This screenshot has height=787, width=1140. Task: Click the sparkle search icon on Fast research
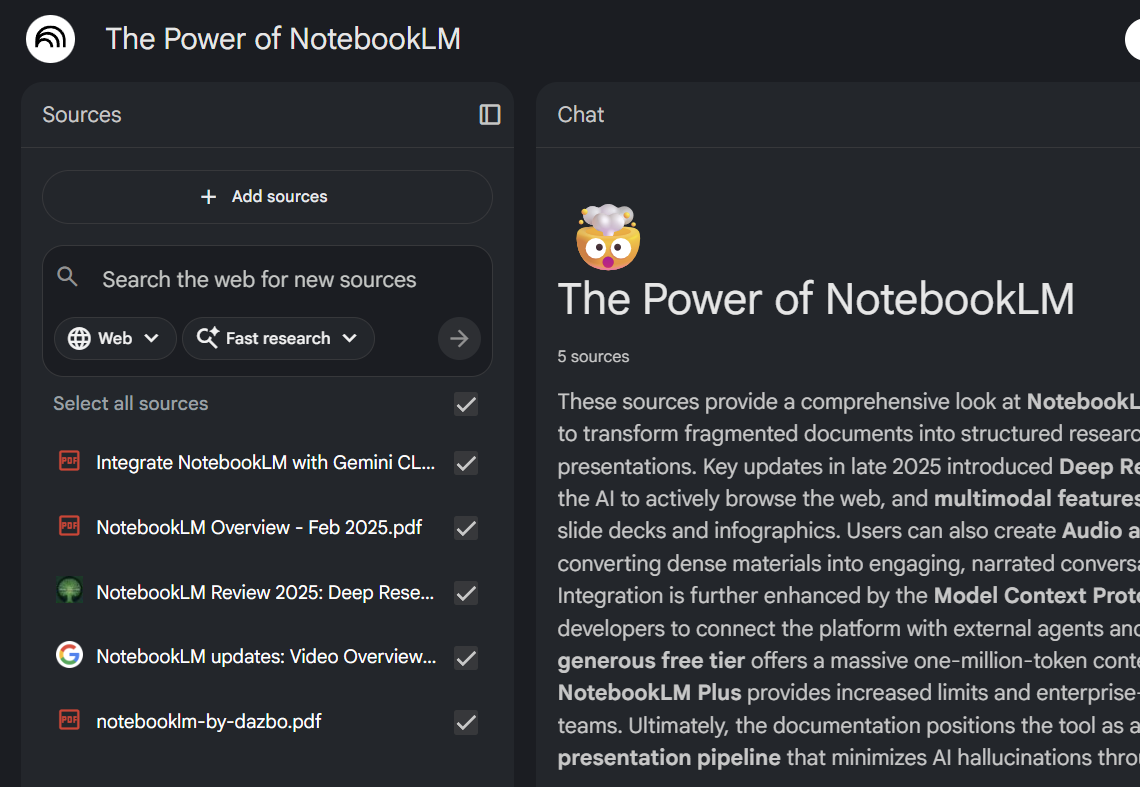click(207, 337)
